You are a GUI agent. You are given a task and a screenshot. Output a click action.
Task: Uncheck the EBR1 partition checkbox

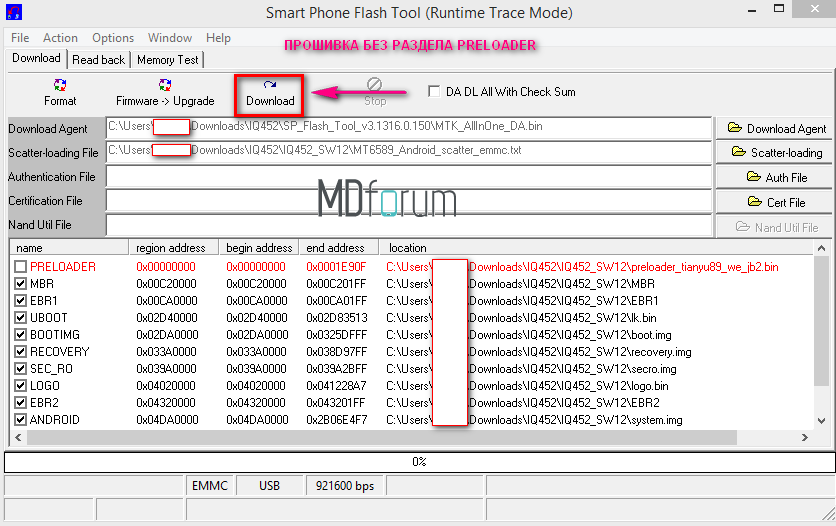pyautogui.click(x=20, y=301)
